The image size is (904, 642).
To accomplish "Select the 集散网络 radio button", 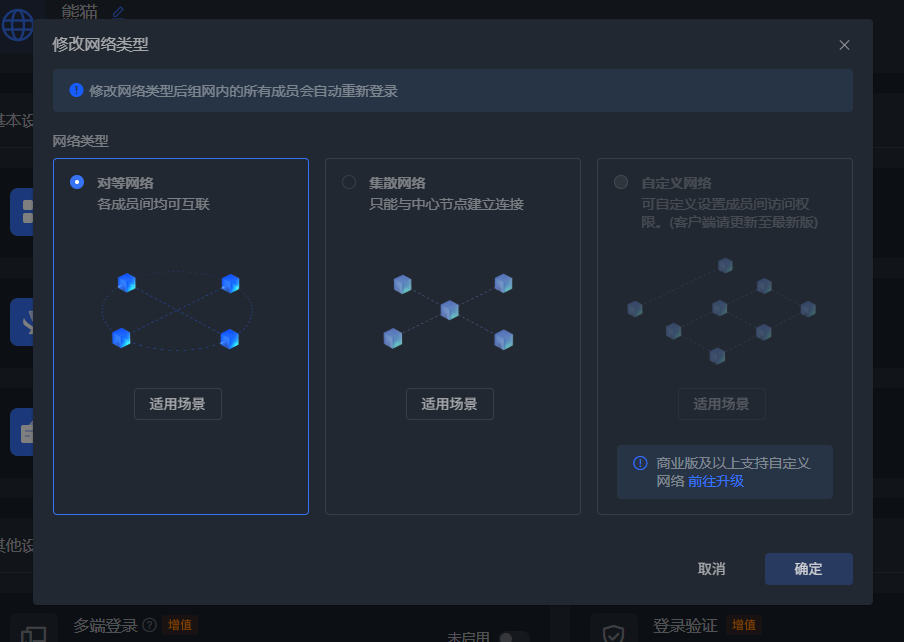I will tap(349, 182).
